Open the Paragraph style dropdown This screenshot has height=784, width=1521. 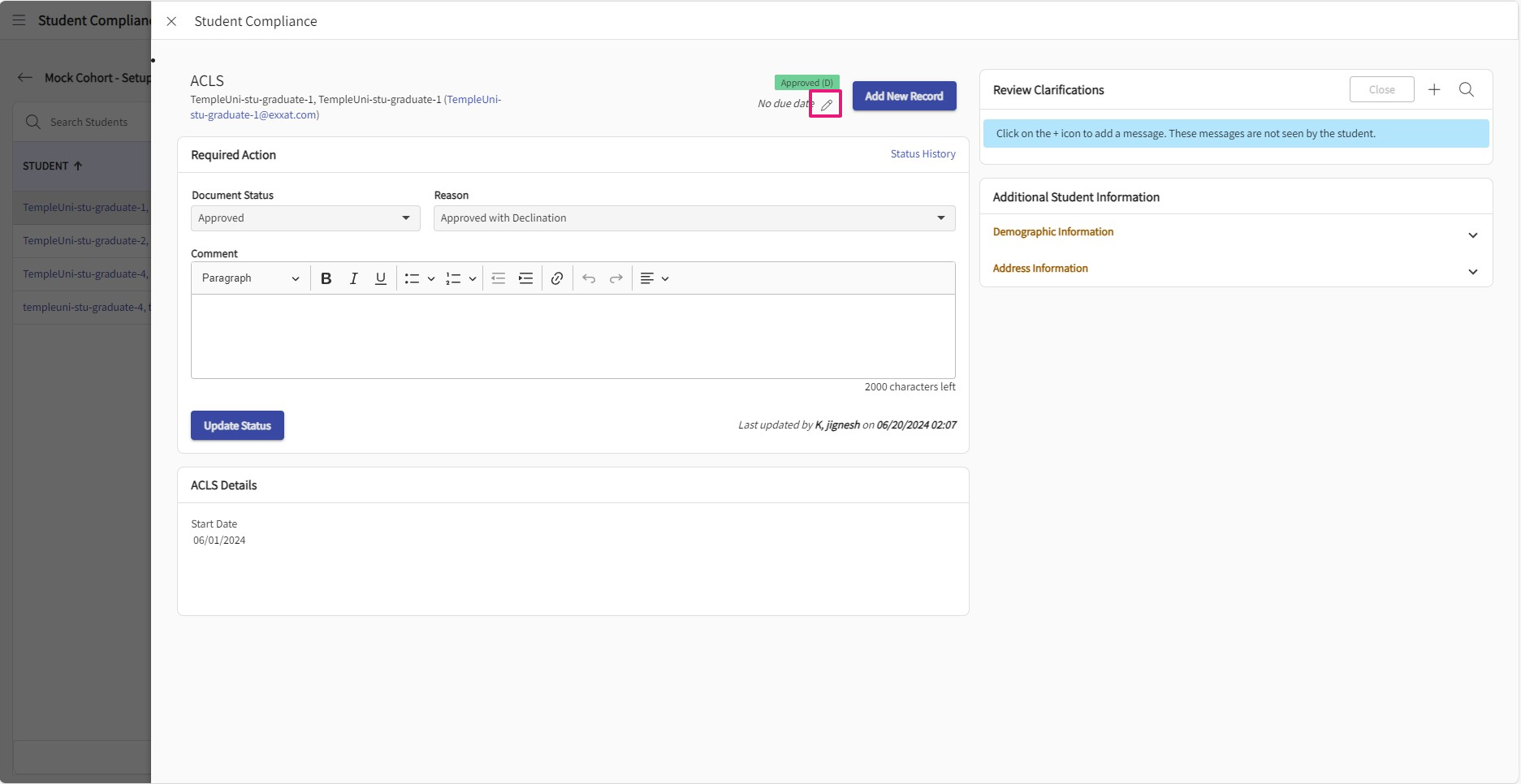pyautogui.click(x=250, y=278)
